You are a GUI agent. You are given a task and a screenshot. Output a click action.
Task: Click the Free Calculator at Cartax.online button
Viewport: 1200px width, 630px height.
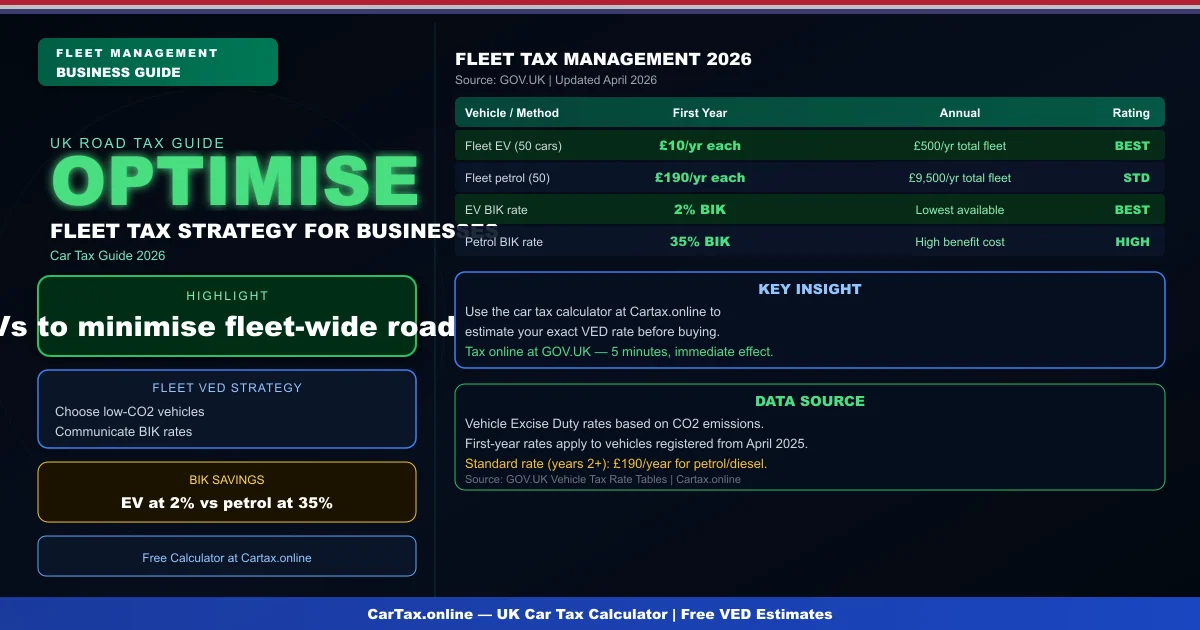[227, 557]
